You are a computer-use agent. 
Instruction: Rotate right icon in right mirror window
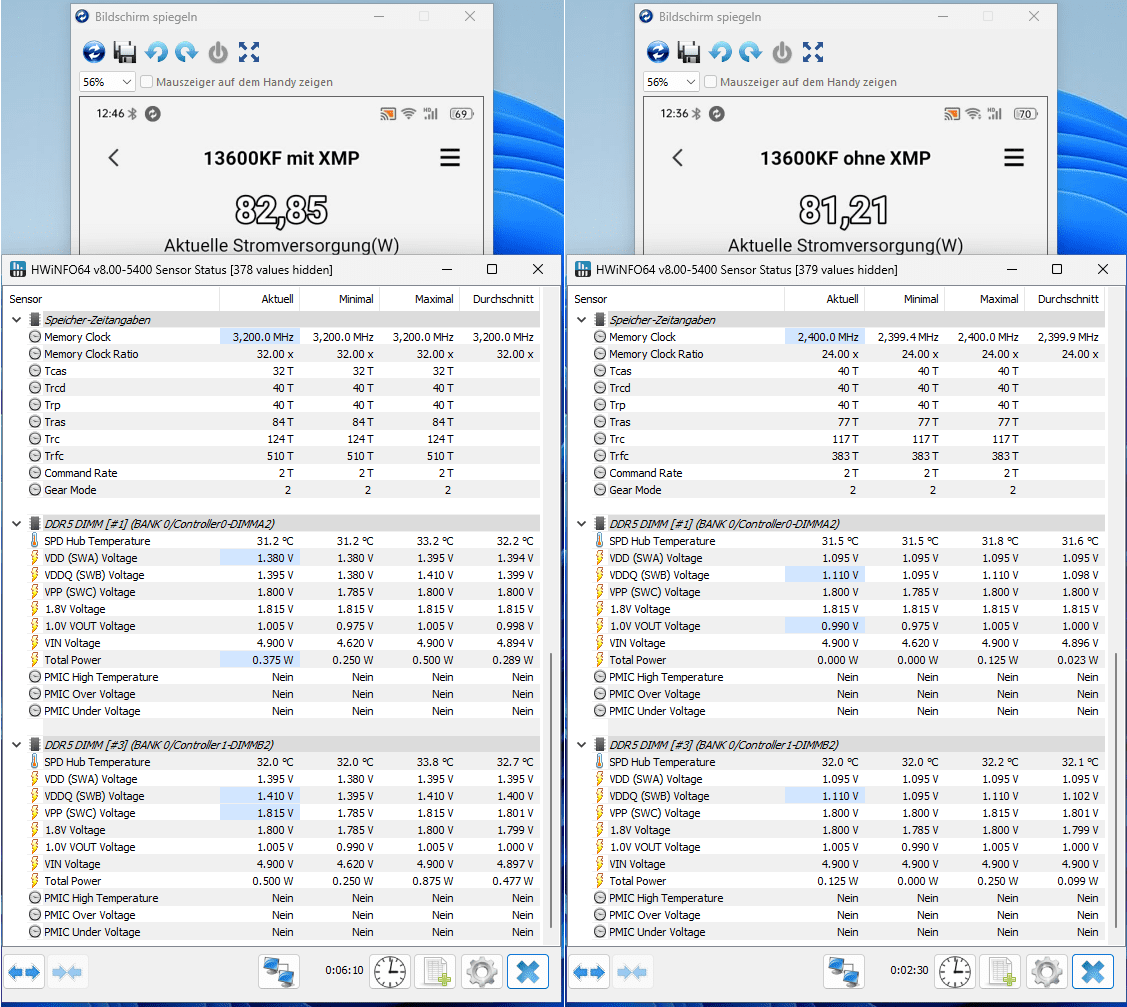coord(751,52)
